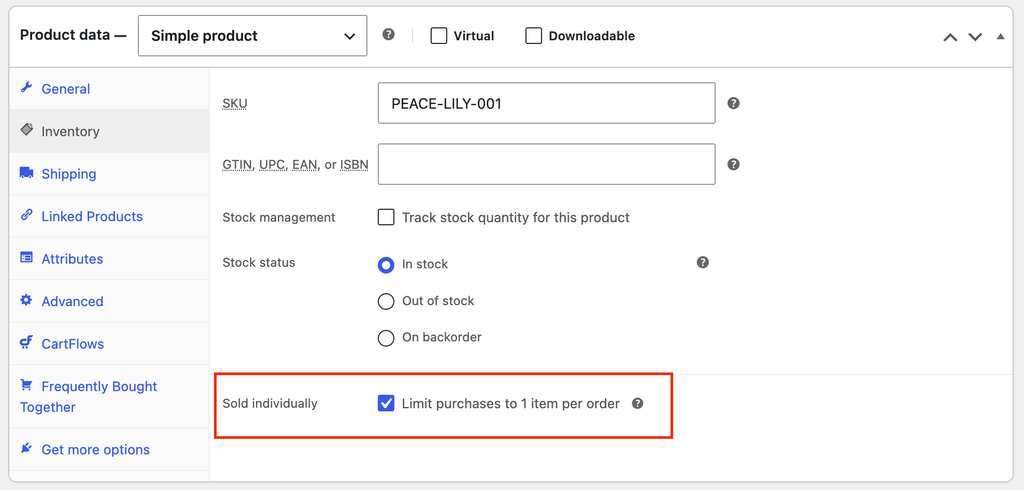Viewport: 1024px width, 490px height.
Task: Click the help icon for Stock status
Action: click(x=703, y=263)
